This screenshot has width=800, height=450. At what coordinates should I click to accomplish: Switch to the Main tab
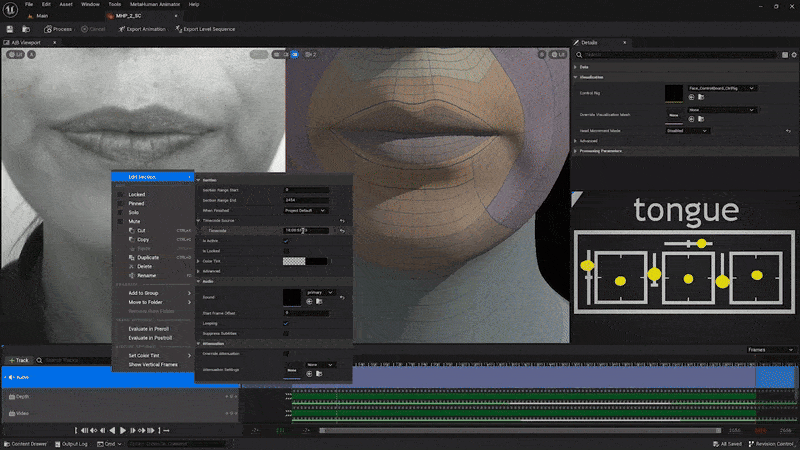38,16
